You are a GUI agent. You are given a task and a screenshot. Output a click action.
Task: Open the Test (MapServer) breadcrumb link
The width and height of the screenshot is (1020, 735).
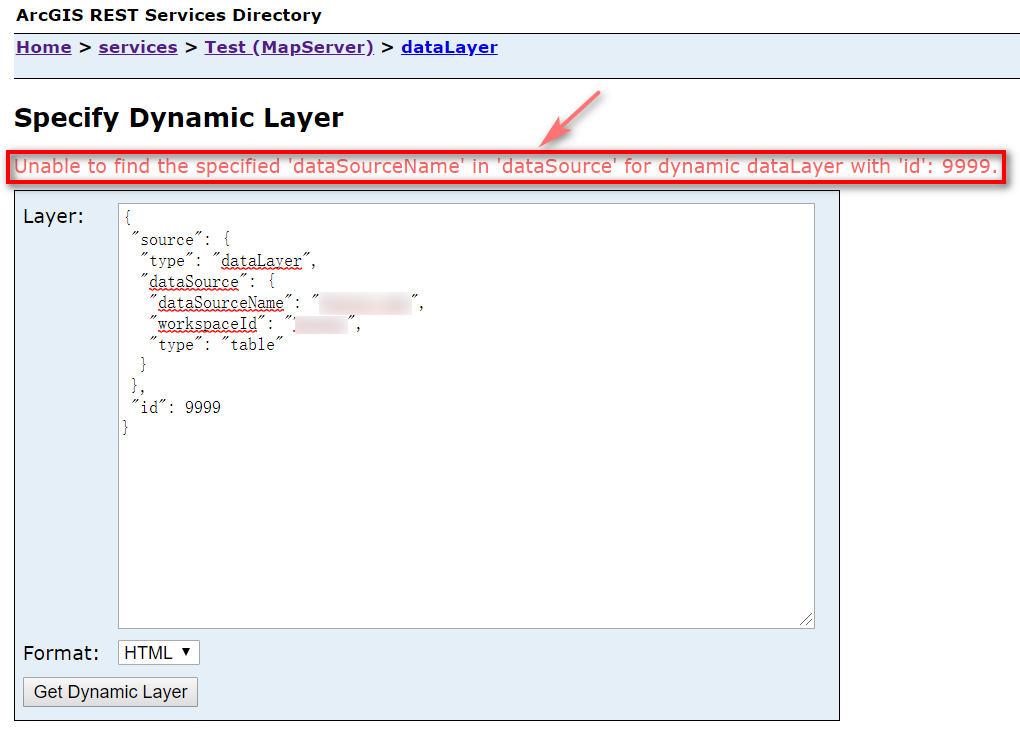(x=289, y=47)
